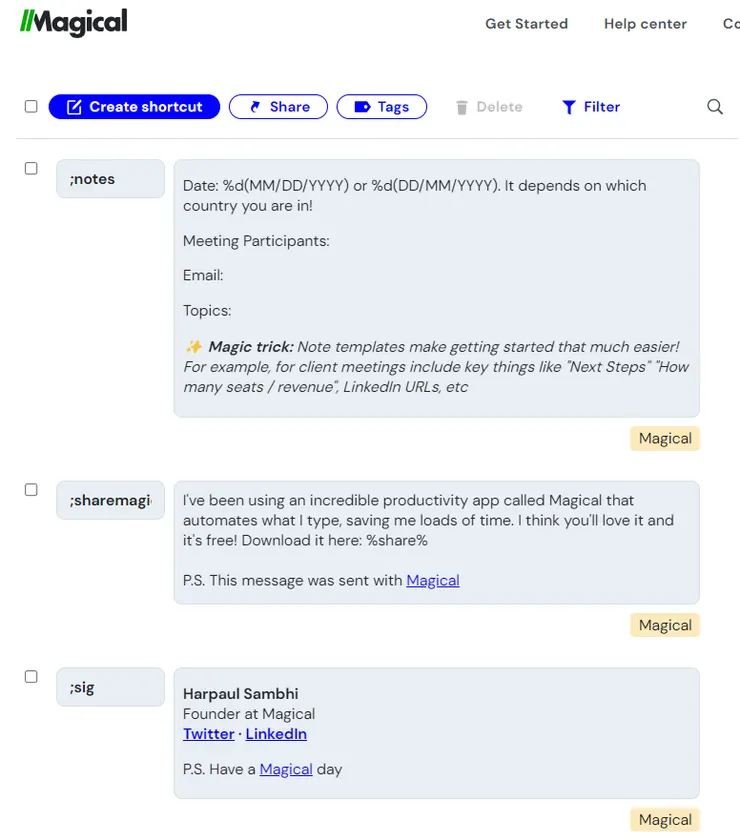Open the Help center menu item

click(x=645, y=24)
